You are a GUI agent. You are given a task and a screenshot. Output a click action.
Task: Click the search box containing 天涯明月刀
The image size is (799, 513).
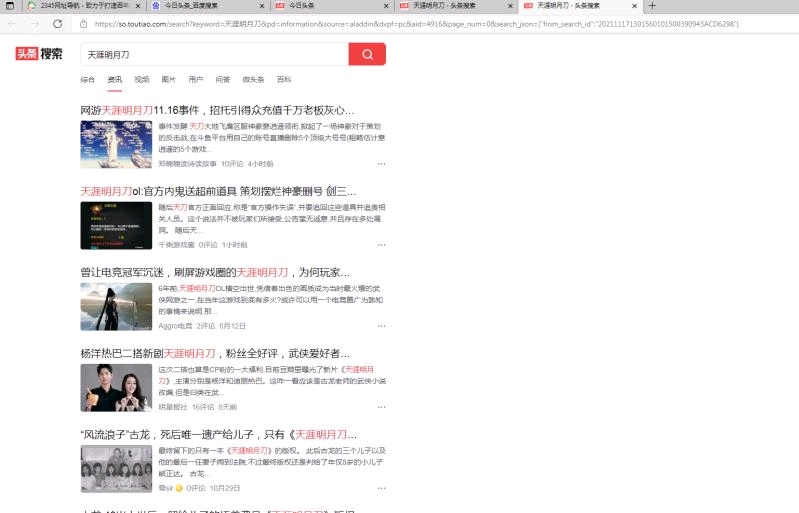coord(215,54)
